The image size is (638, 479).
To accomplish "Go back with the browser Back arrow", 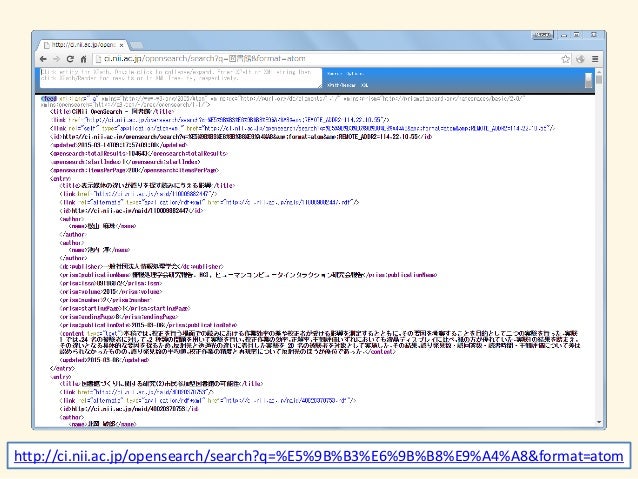I will pyautogui.click(x=43, y=59).
